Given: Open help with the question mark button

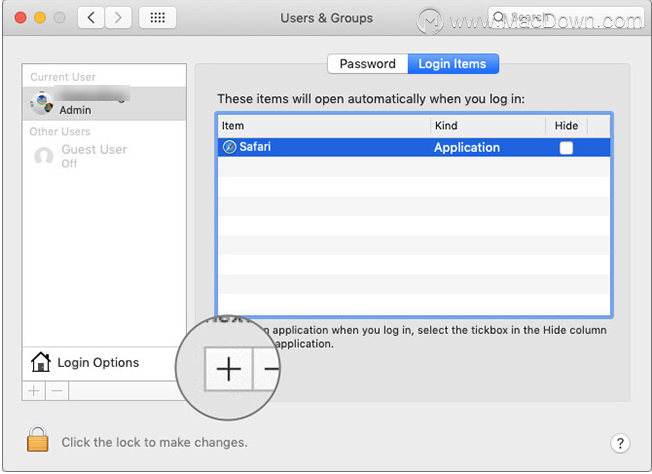Looking at the screenshot, I should 620,443.
